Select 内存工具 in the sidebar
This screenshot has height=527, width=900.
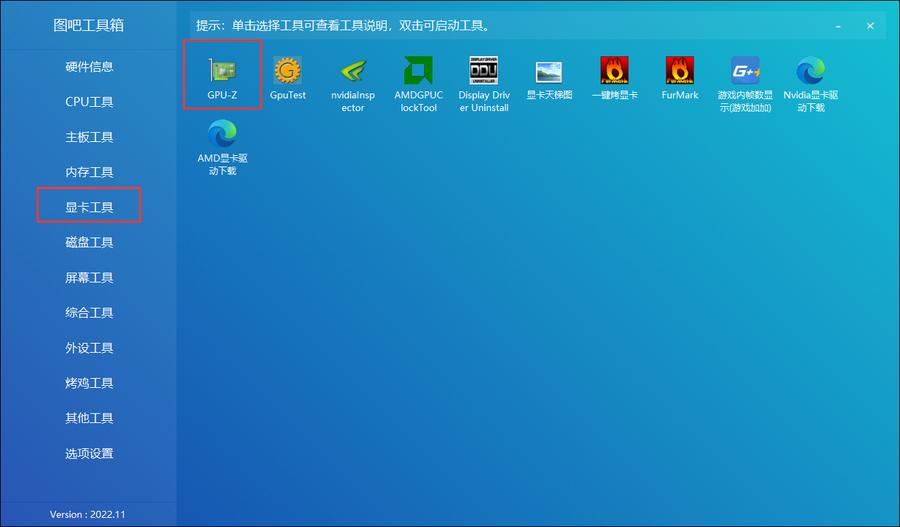[x=89, y=172]
